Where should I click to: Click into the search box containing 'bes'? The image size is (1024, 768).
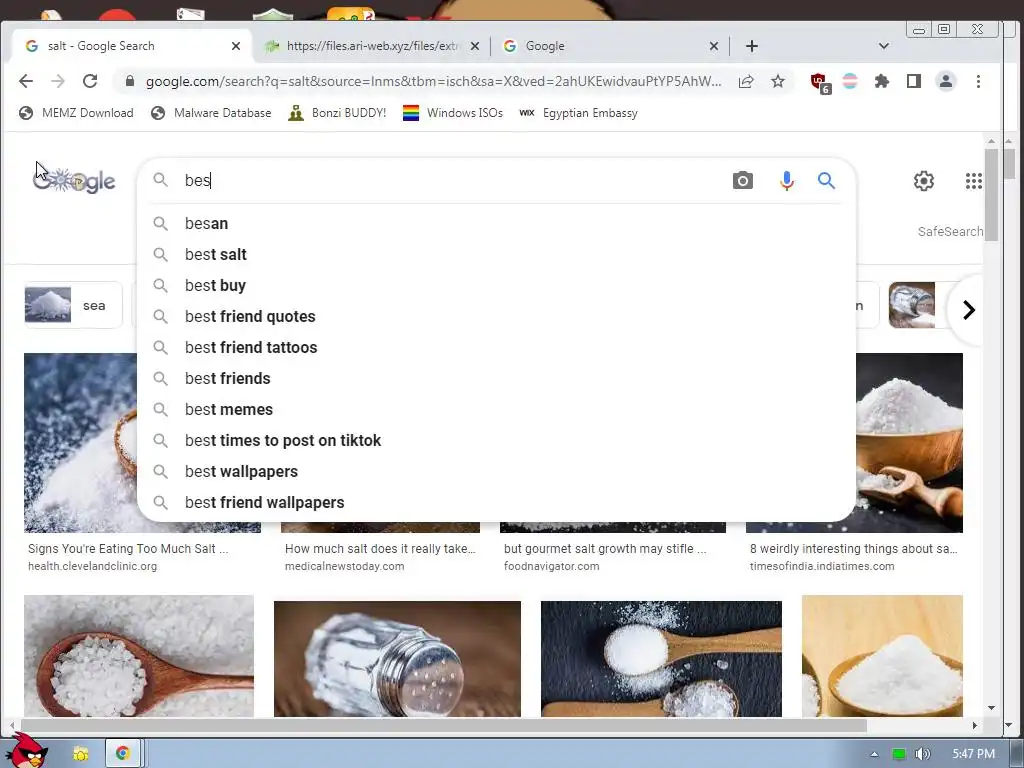(x=451, y=180)
